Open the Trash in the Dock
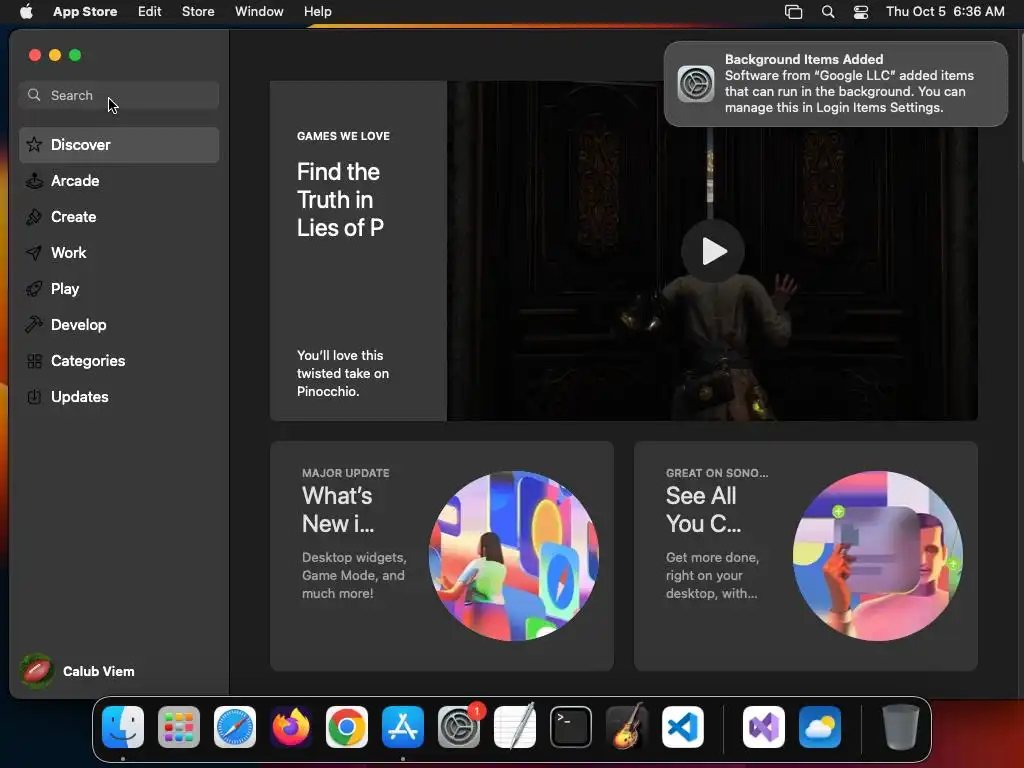Screen dimensions: 1024x768 point(901,727)
